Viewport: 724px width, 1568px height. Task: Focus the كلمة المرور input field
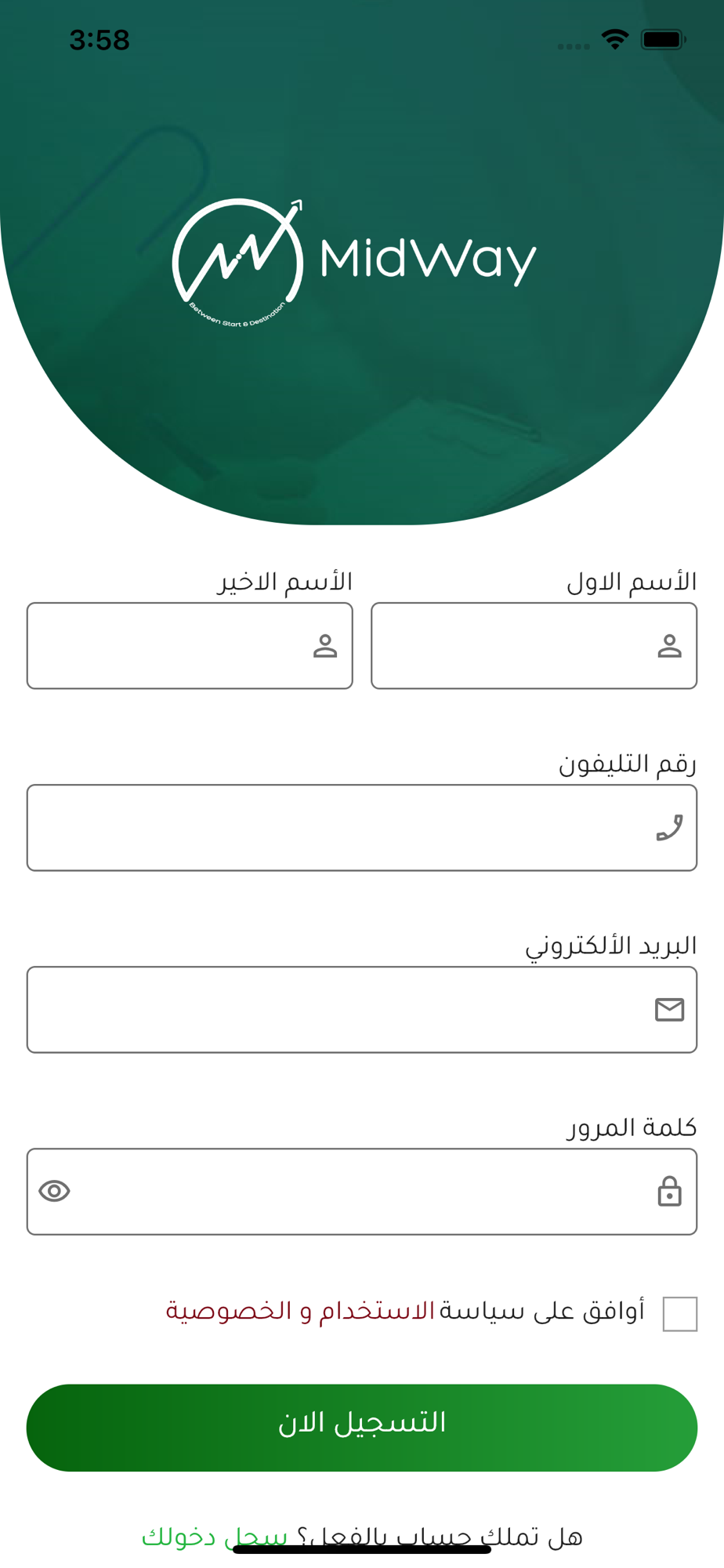pyautogui.click(x=362, y=1192)
